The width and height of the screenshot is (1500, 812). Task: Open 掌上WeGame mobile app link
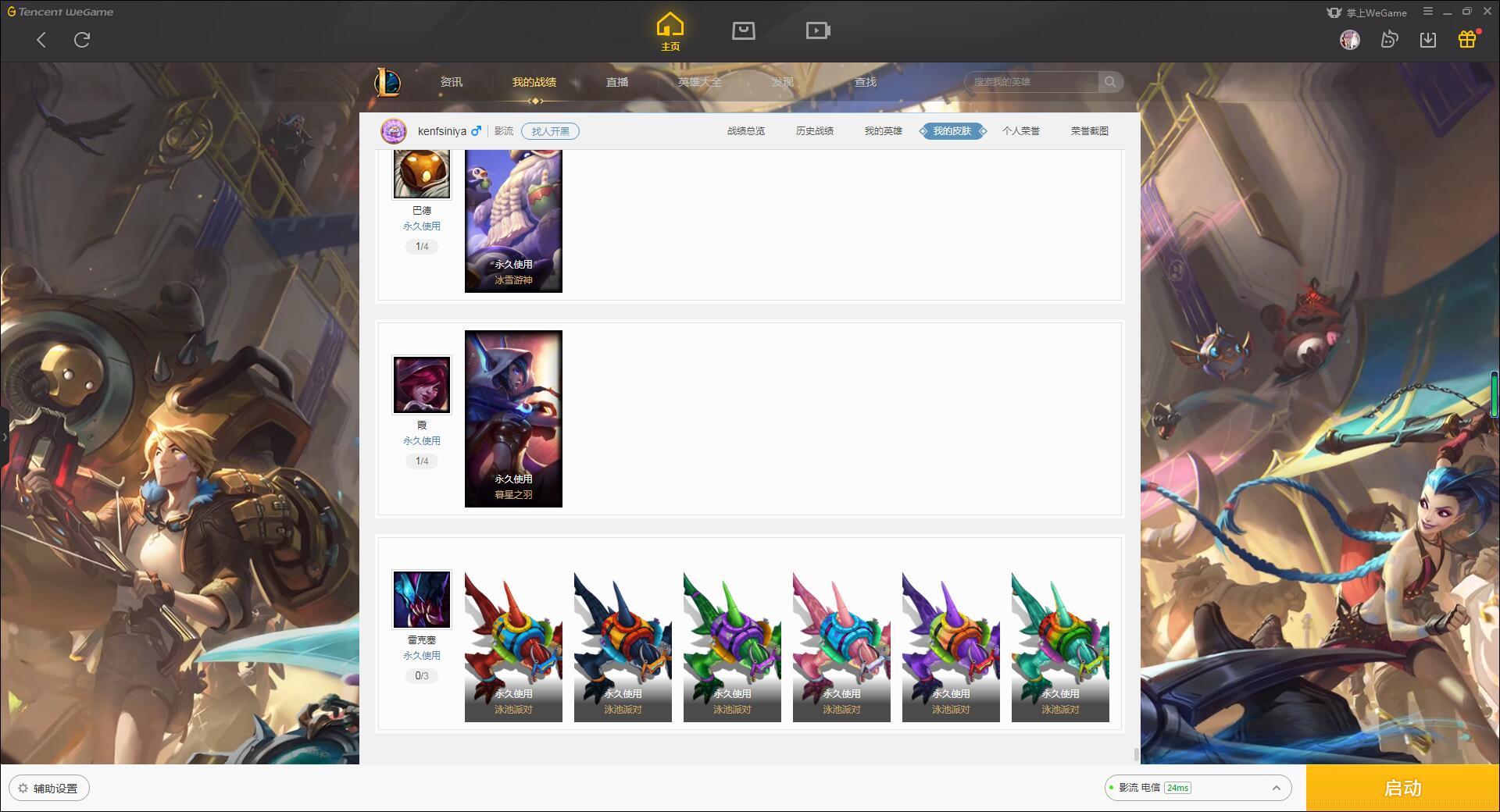coord(1367,12)
